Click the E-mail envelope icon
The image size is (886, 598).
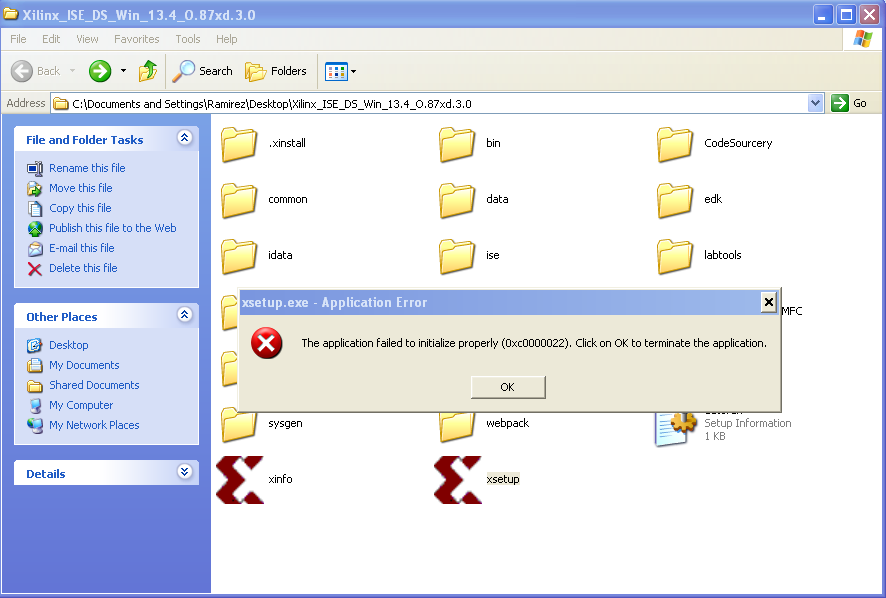tap(35, 249)
